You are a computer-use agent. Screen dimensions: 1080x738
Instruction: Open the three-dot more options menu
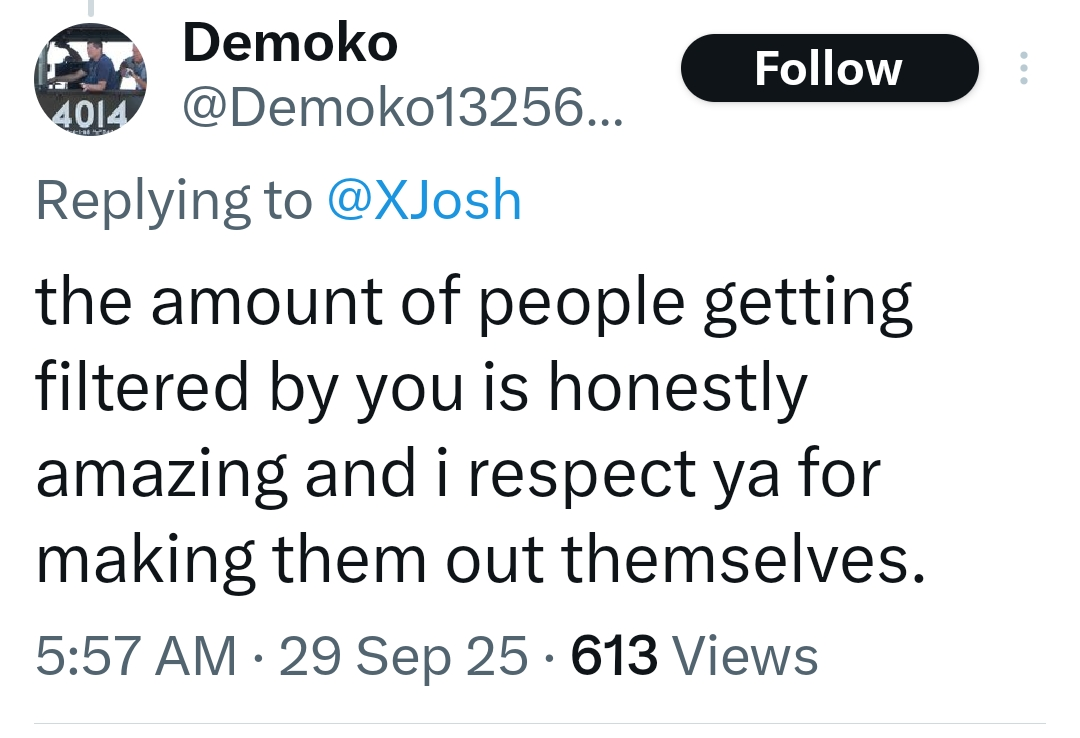(1022, 68)
